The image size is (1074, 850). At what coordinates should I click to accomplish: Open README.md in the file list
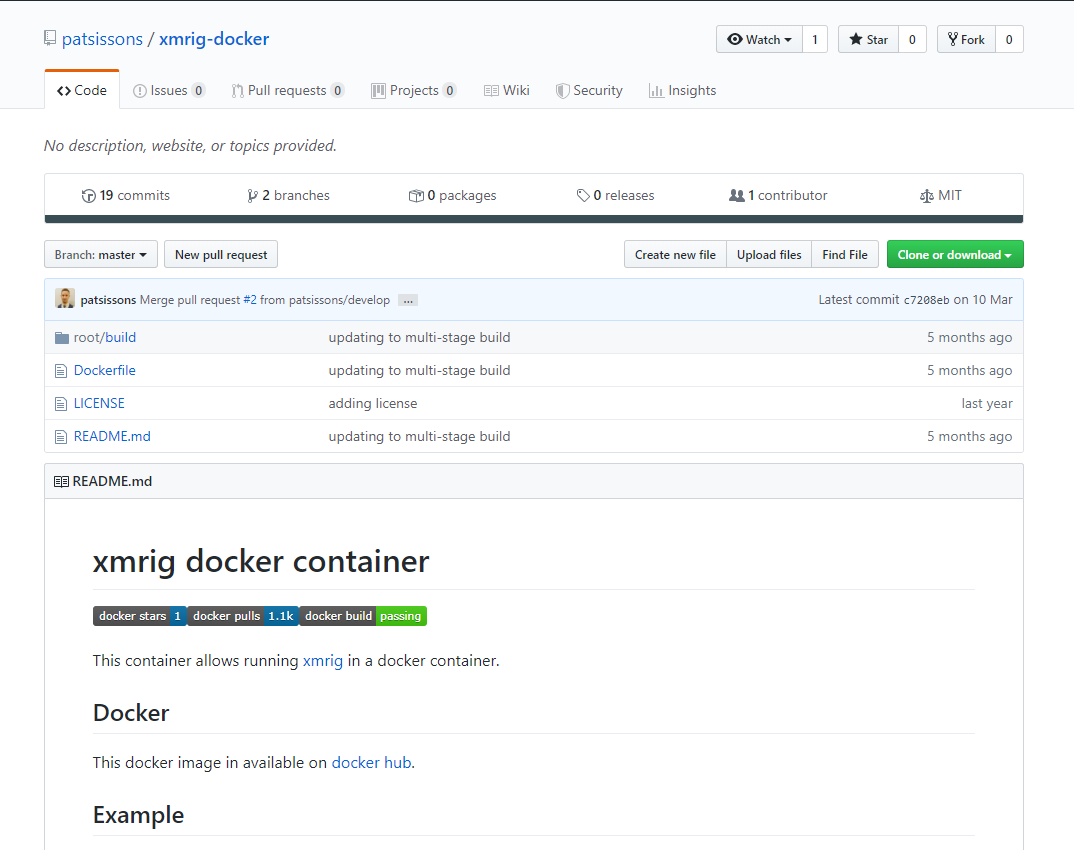pyautogui.click(x=112, y=436)
